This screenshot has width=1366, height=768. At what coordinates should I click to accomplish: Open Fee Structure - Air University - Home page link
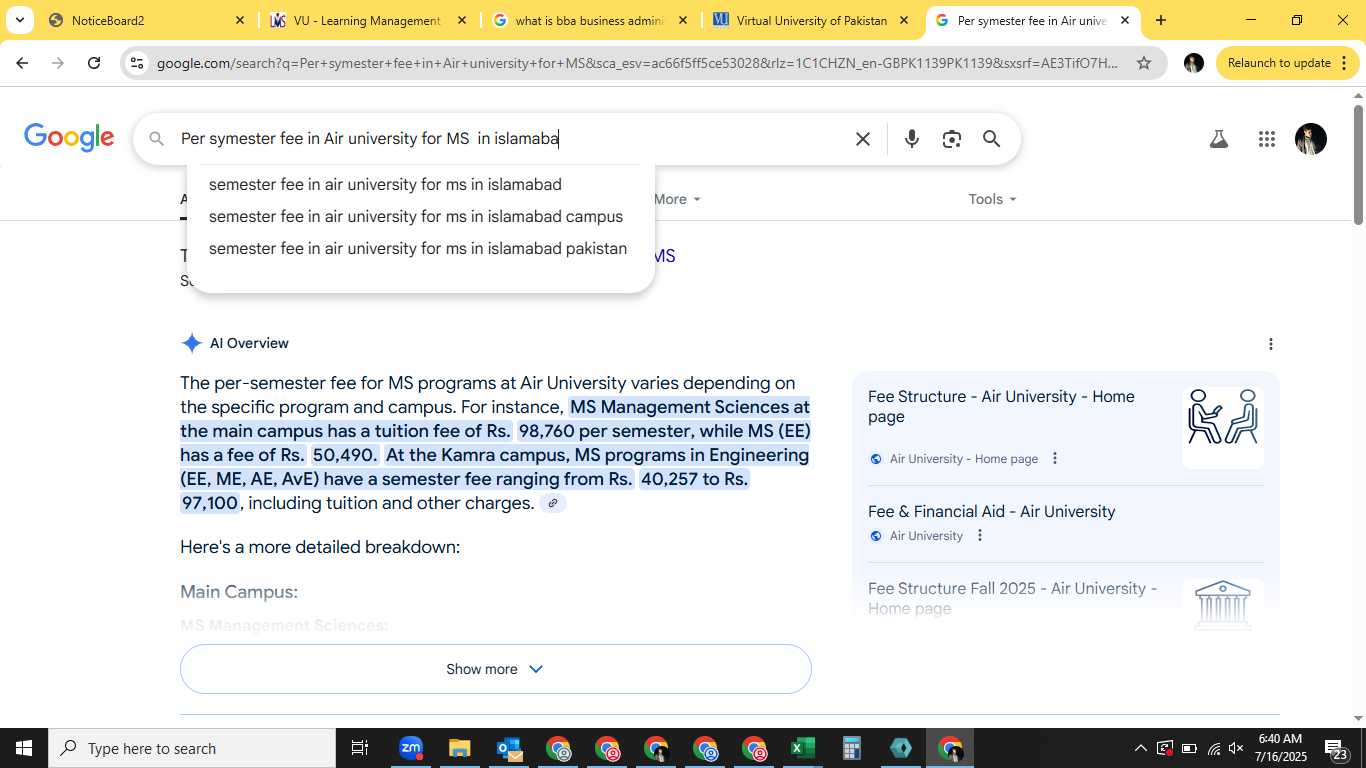[x=1001, y=407]
